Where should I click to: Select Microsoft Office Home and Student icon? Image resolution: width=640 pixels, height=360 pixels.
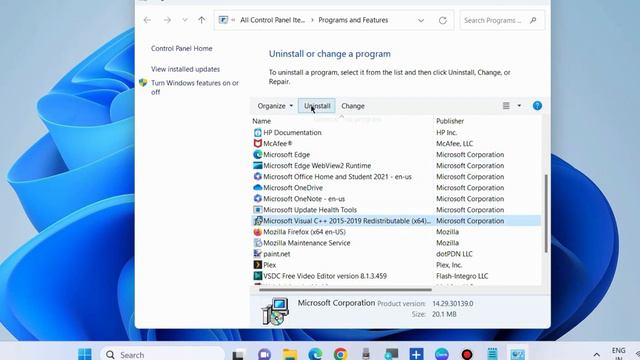coord(258,176)
